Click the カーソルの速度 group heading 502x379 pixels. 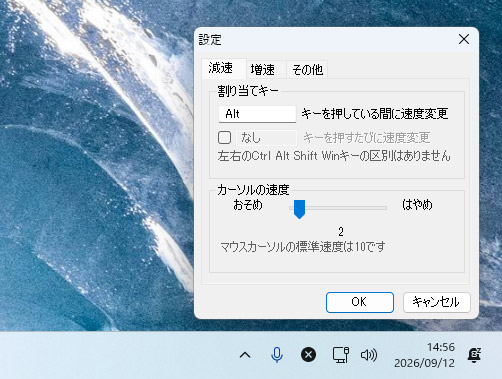click(253, 190)
